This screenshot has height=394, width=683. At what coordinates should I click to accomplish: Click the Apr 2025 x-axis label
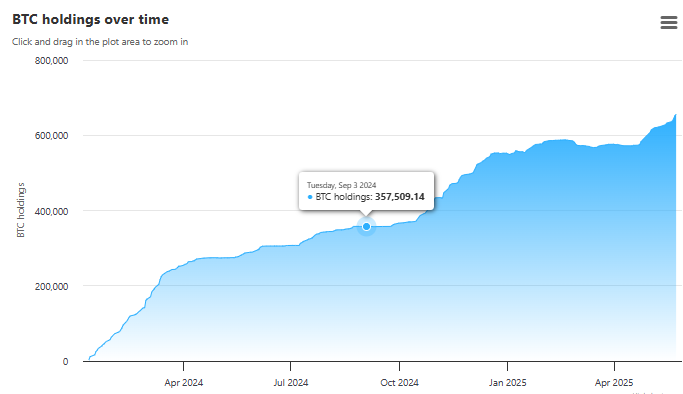coord(614,383)
